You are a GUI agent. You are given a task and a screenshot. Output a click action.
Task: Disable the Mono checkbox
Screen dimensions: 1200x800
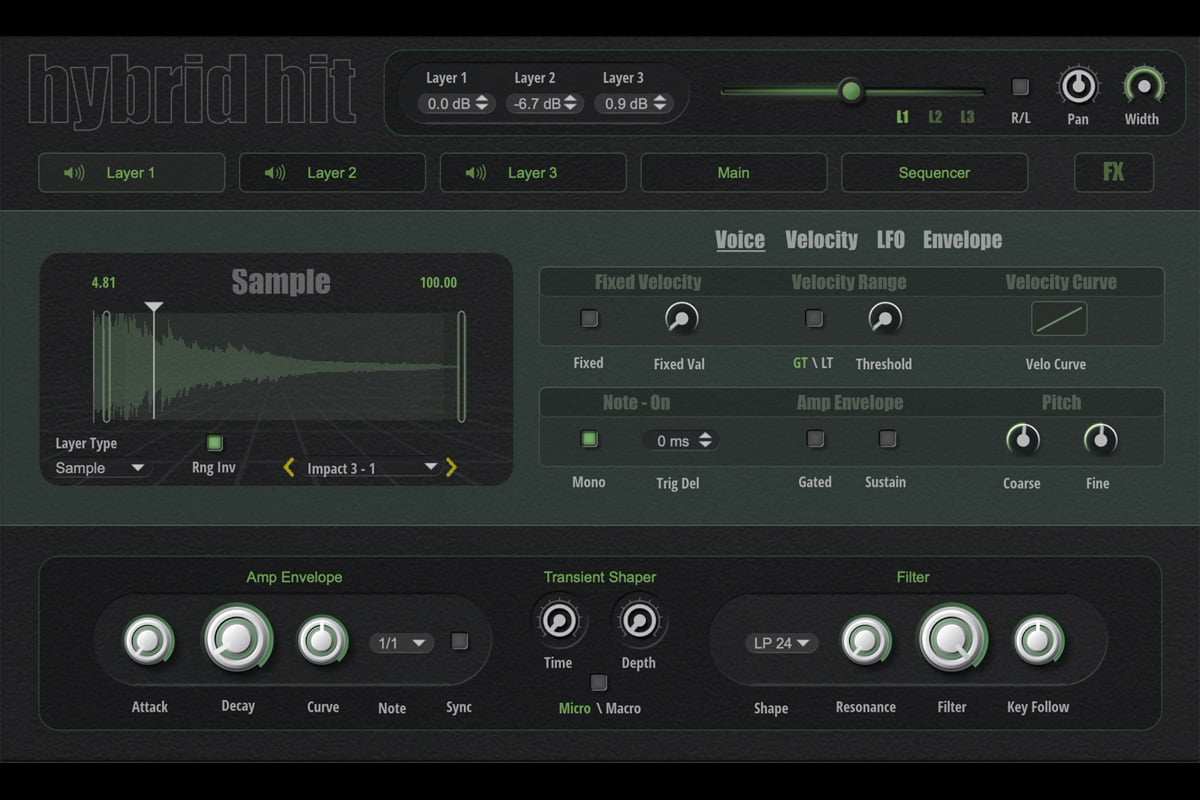(589, 439)
